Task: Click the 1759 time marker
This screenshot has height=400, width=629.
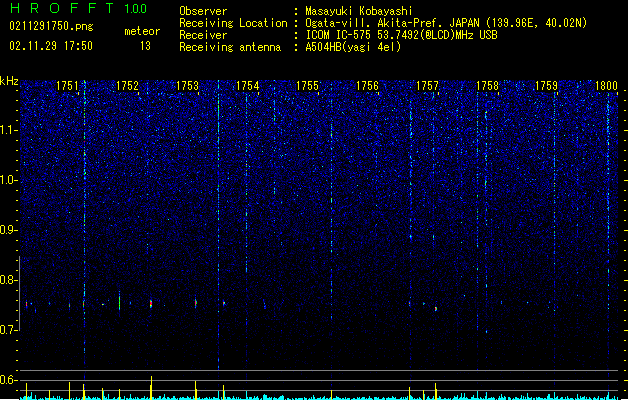Action: coord(547,86)
